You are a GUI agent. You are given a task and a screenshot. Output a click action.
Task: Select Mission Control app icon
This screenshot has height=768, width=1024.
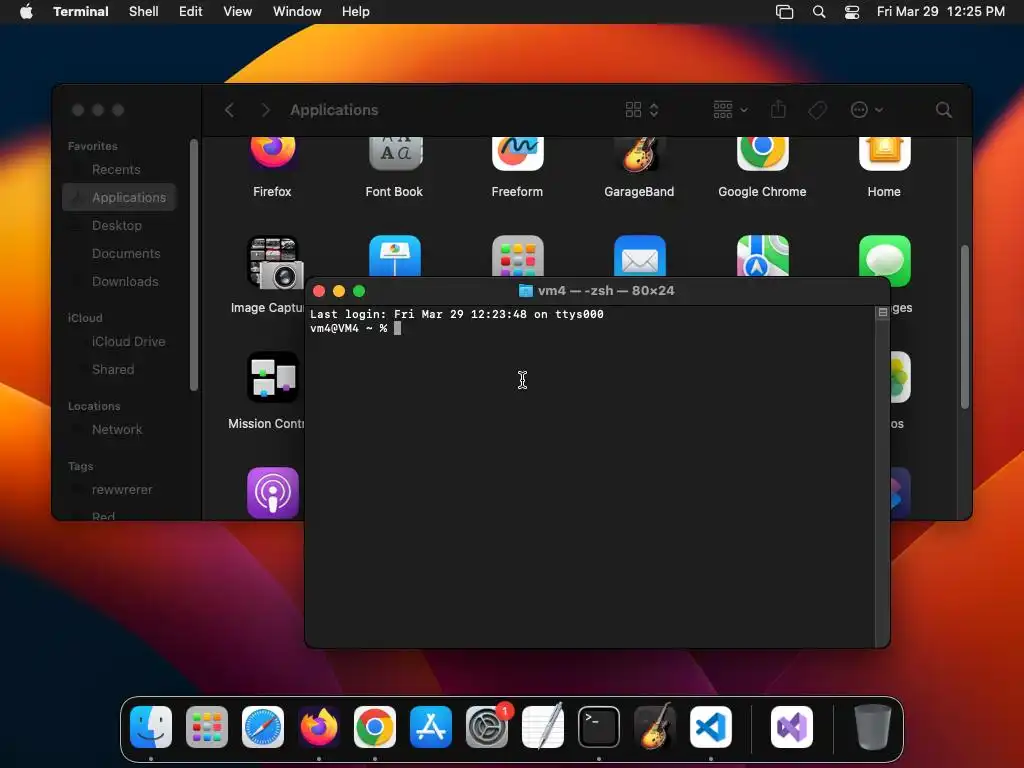(x=273, y=377)
